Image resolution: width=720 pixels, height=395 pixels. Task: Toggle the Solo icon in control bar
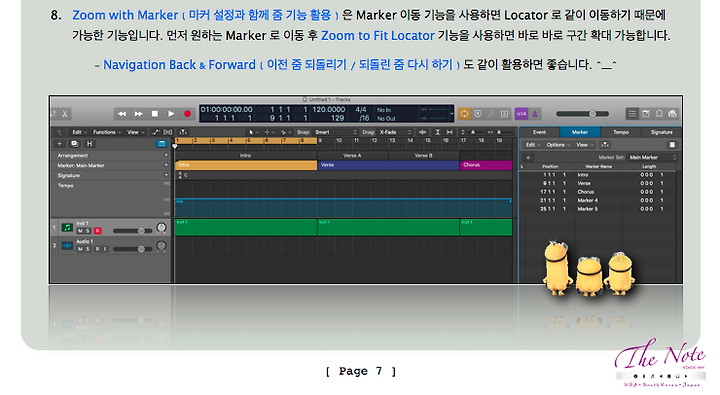504,113
